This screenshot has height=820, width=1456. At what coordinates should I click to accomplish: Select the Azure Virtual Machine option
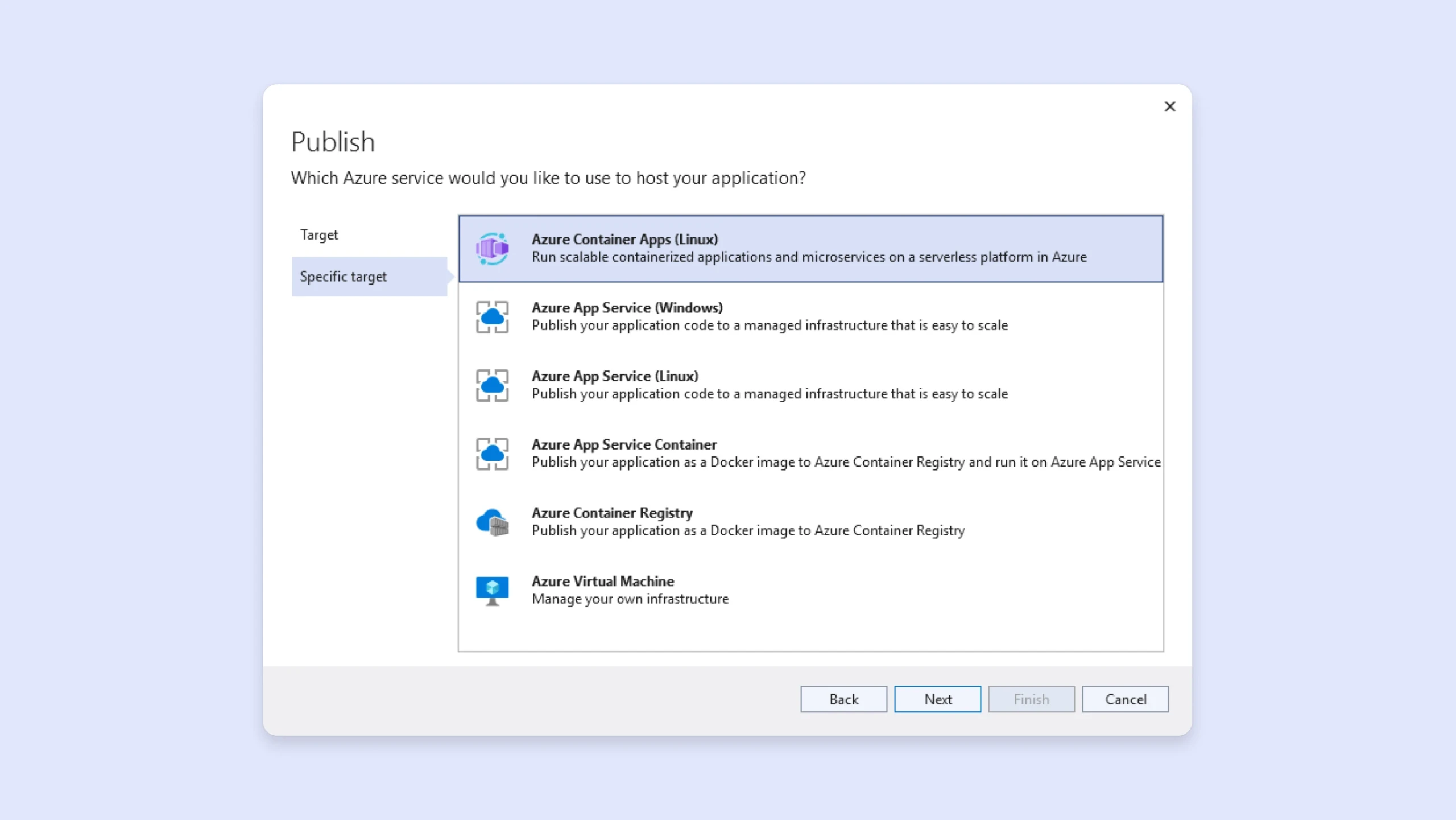point(602,581)
